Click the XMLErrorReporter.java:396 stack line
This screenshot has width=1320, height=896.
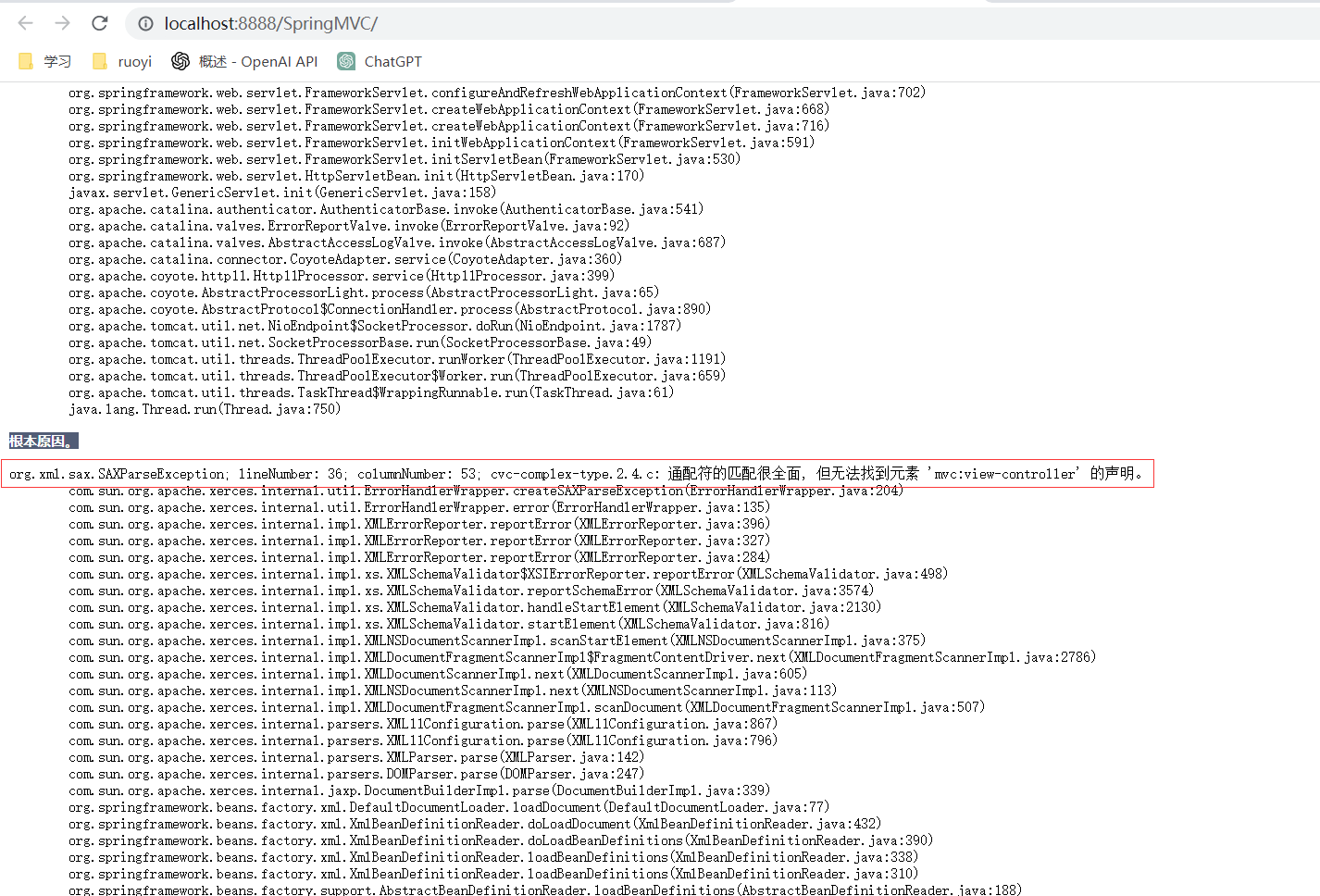coord(418,524)
